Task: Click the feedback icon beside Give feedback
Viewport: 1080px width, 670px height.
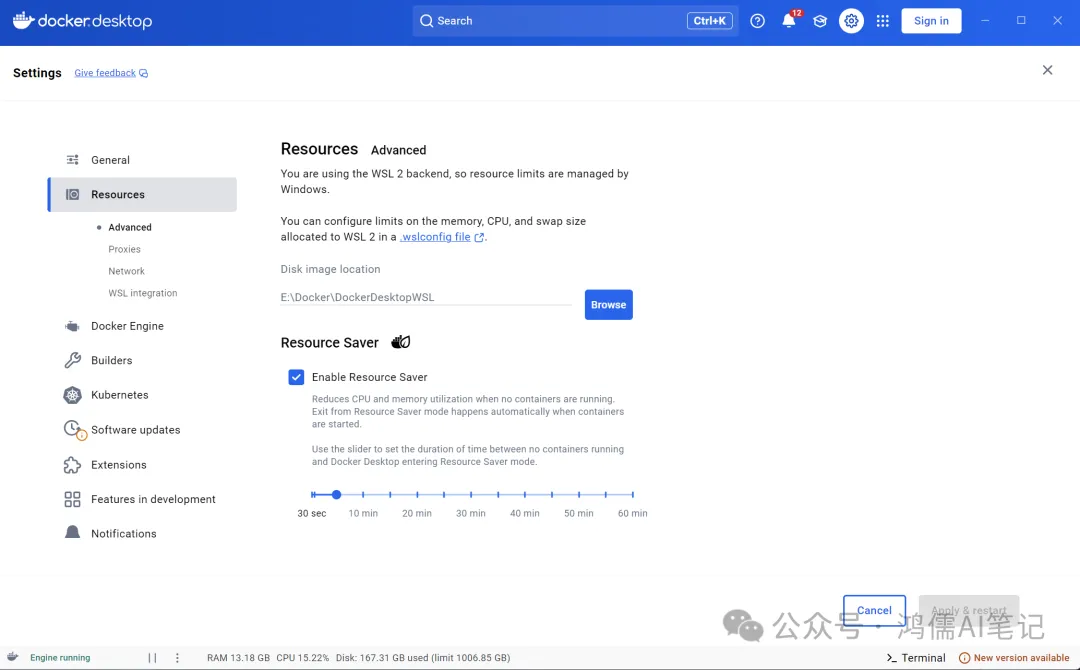Action: point(143,73)
